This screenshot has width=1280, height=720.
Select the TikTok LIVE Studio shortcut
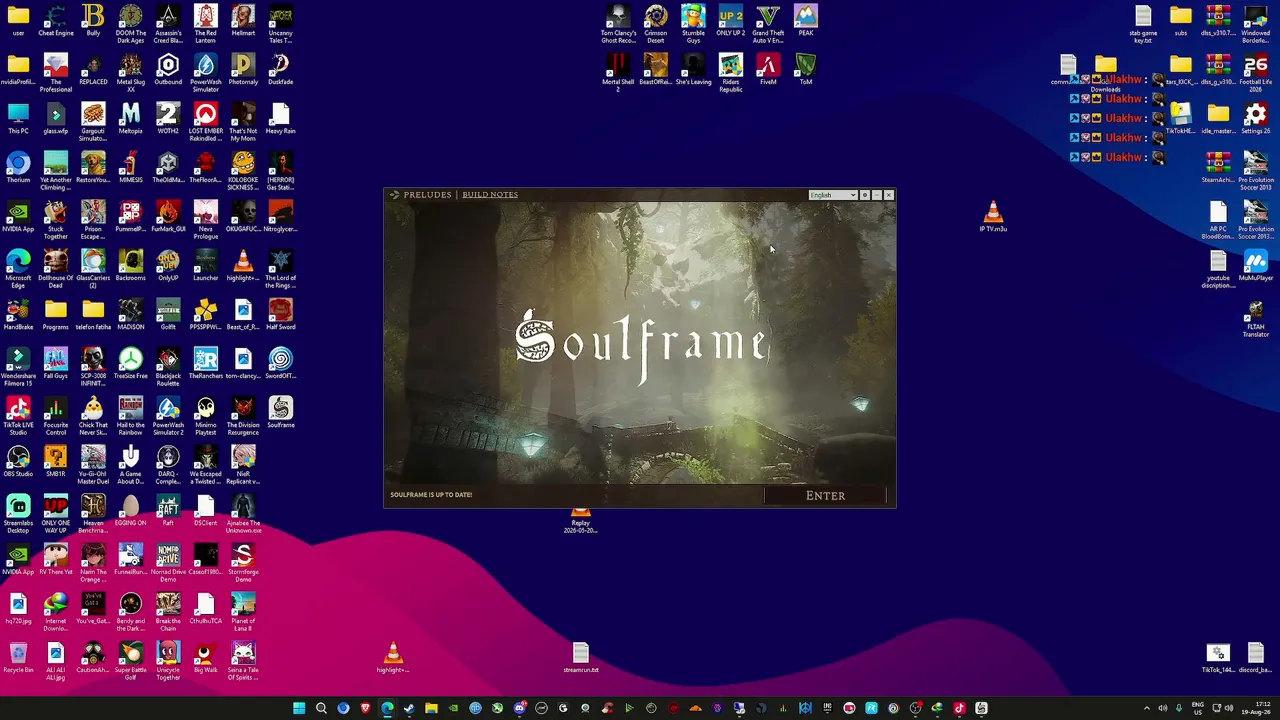pyautogui.click(x=18, y=415)
